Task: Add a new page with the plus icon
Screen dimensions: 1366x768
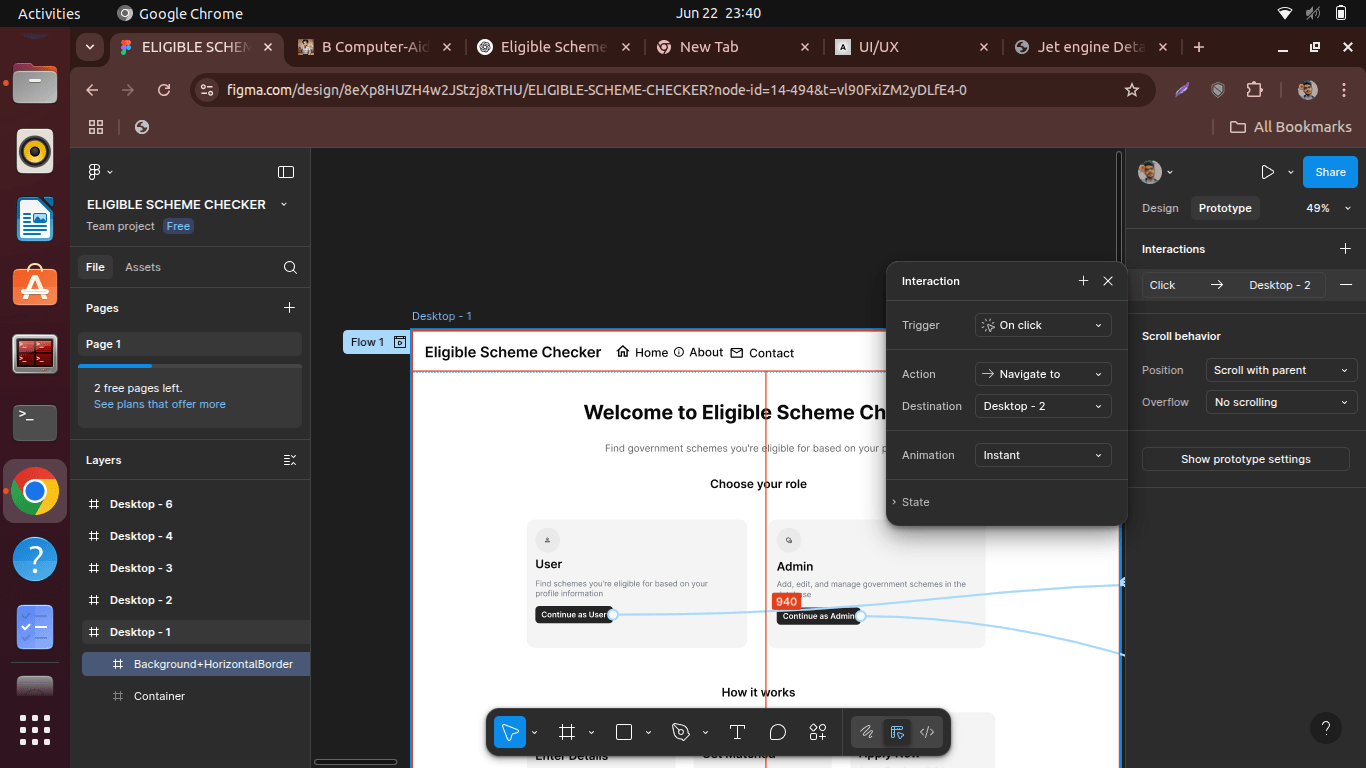Action: 289,308
